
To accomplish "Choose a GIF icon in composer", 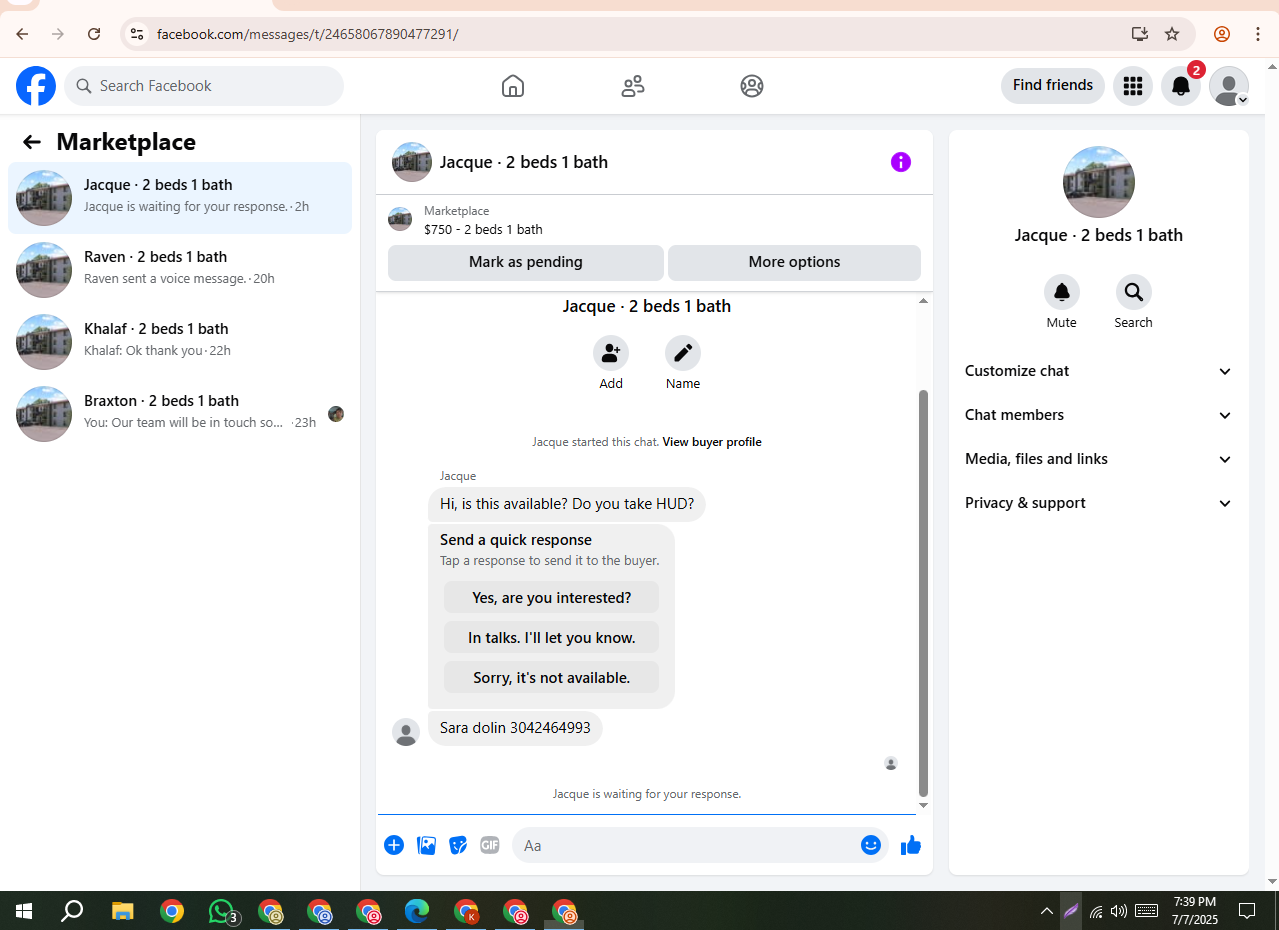I will pos(490,845).
